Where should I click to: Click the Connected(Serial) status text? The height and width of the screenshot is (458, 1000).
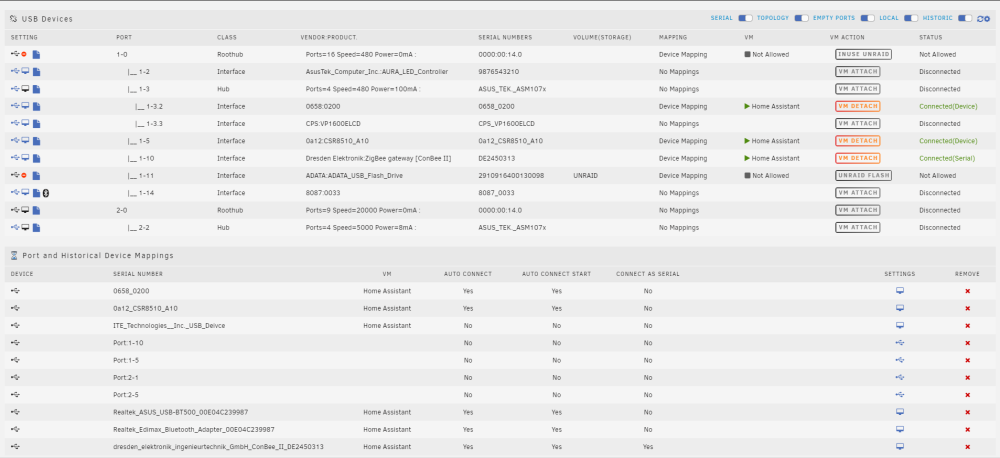coord(947,158)
